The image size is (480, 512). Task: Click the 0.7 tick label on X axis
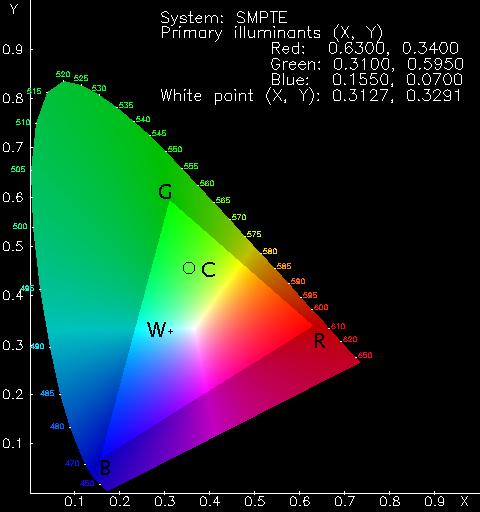tap(345, 501)
